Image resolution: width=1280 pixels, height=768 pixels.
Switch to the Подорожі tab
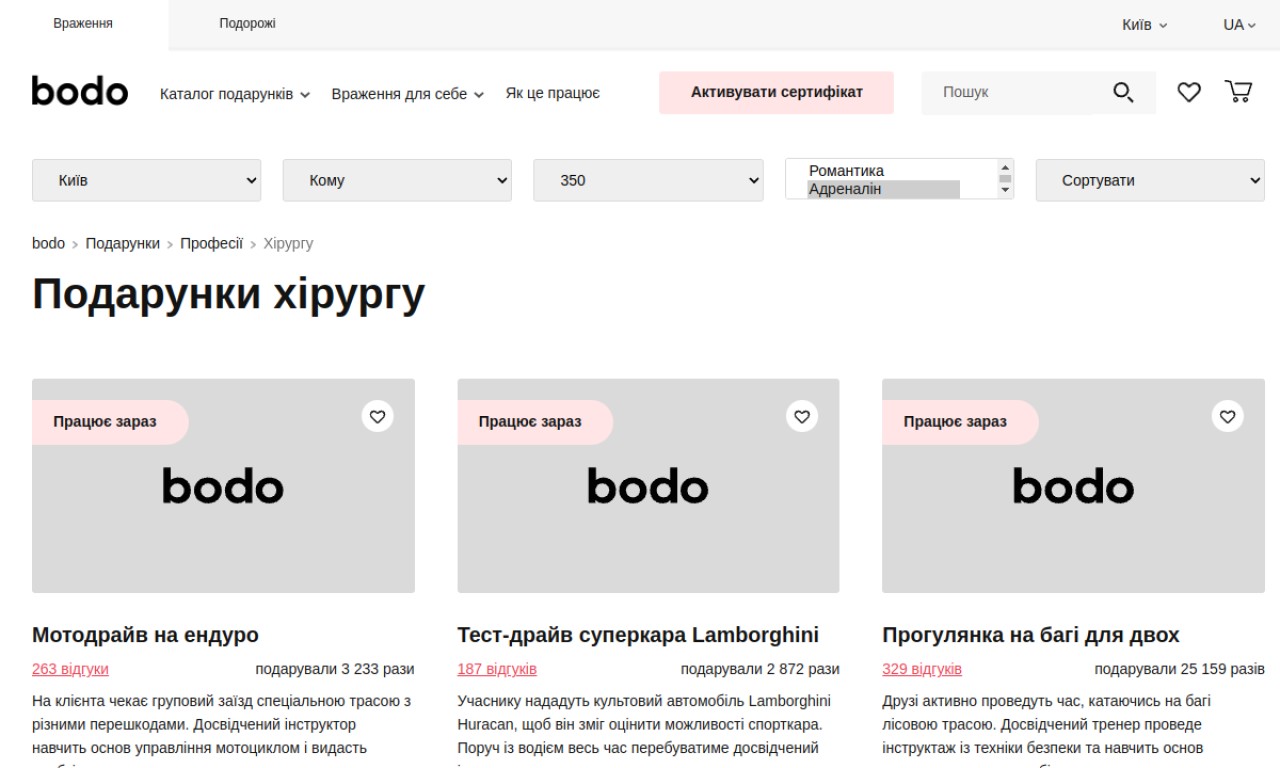[247, 24]
